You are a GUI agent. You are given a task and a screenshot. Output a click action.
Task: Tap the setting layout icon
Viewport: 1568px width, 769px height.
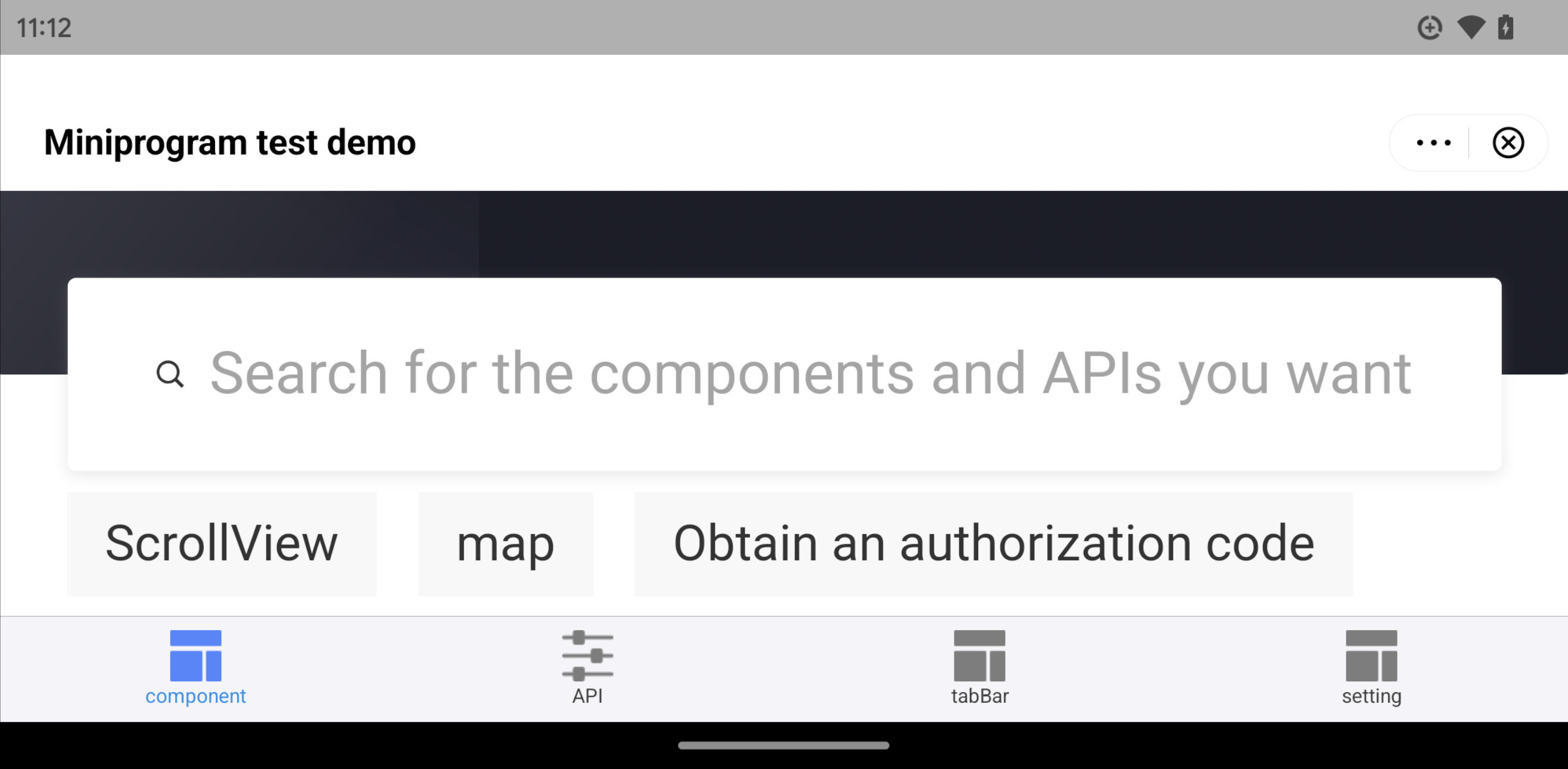click(x=1371, y=655)
